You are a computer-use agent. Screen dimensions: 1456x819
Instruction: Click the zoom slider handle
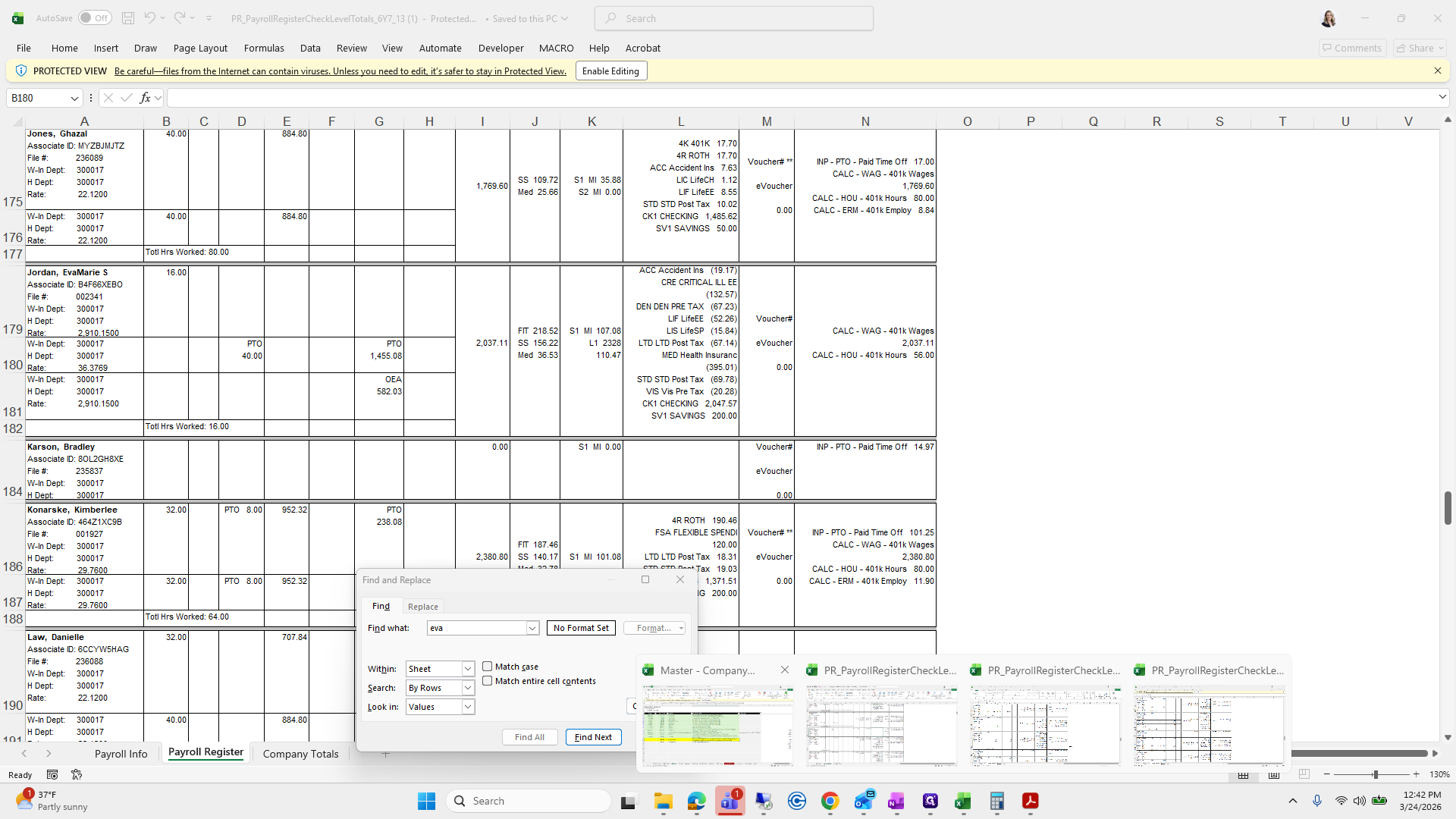pos(1375,774)
